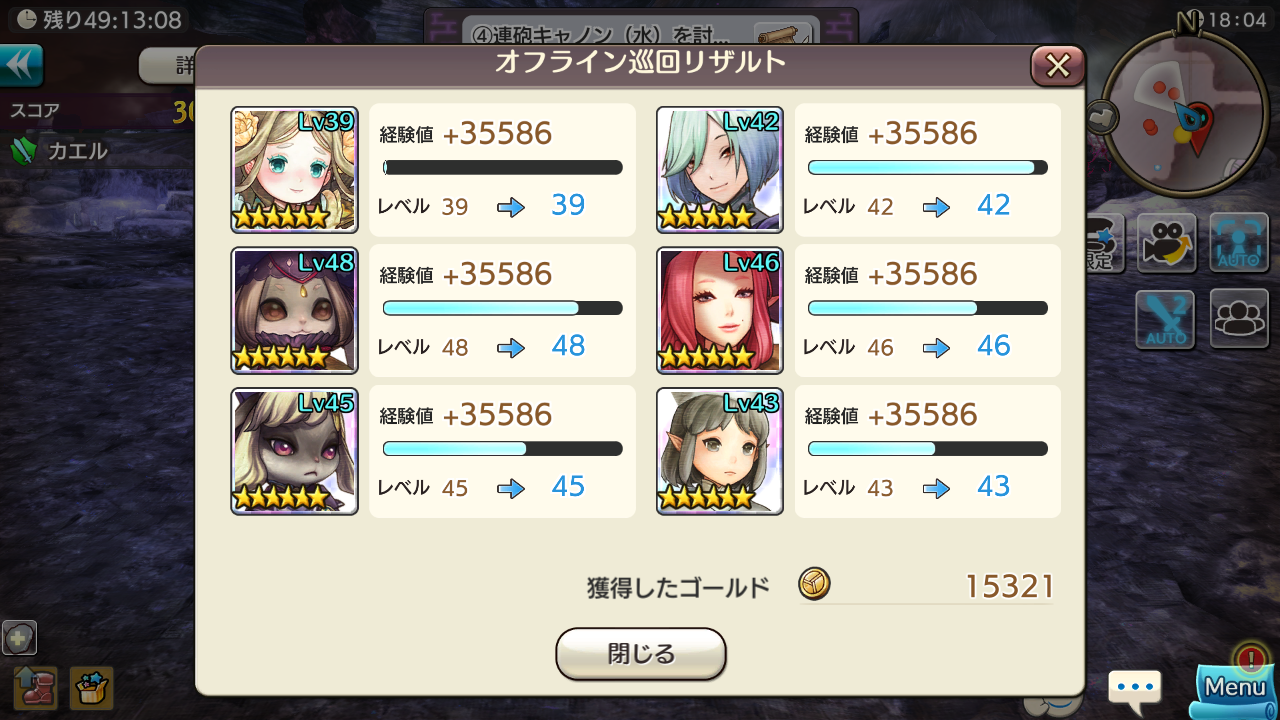Open the blue Menu button
The height and width of the screenshot is (720, 1280).
[x=1236, y=686]
